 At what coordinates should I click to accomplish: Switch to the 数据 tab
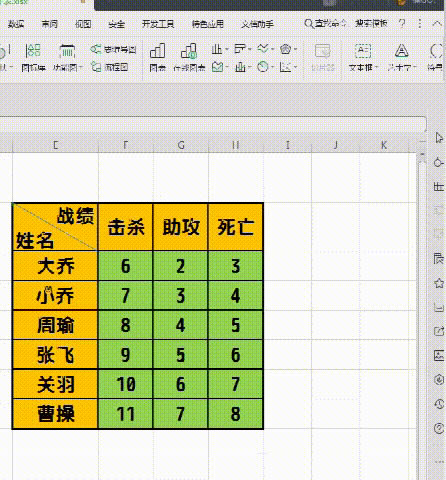click(x=16, y=24)
